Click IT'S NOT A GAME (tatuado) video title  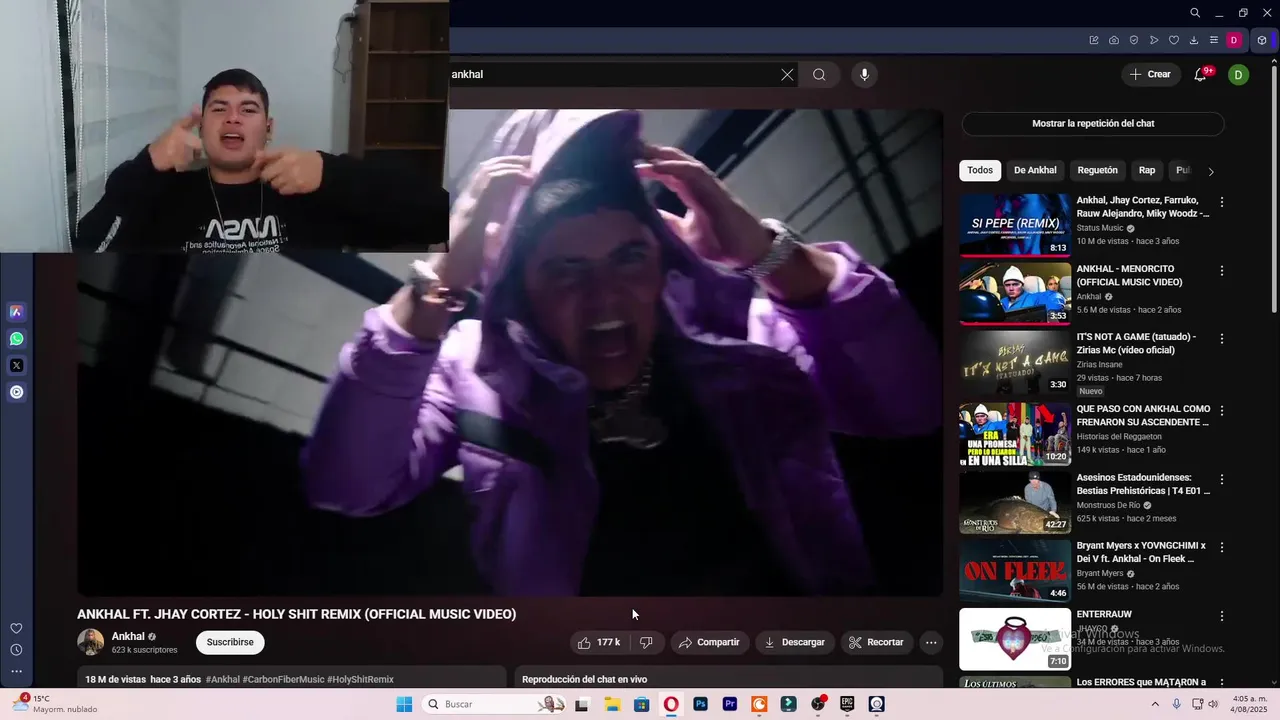[1136, 344]
